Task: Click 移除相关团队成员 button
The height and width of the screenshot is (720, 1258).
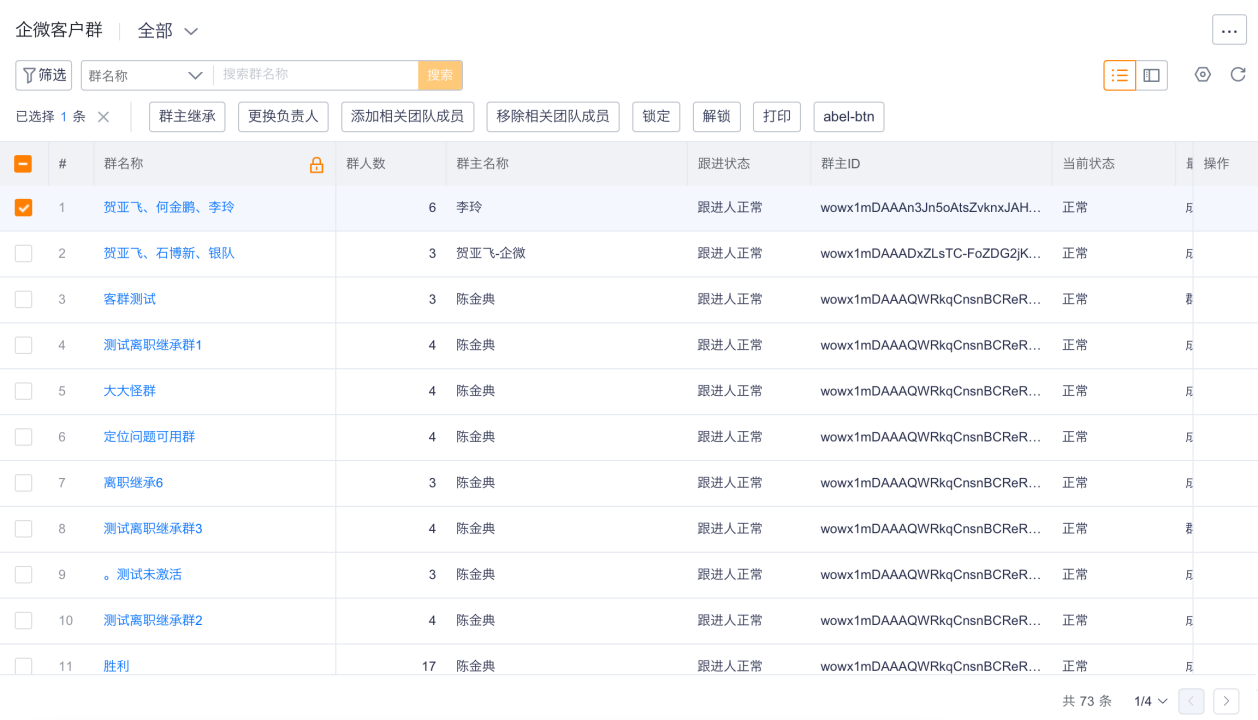Action: point(553,116)
